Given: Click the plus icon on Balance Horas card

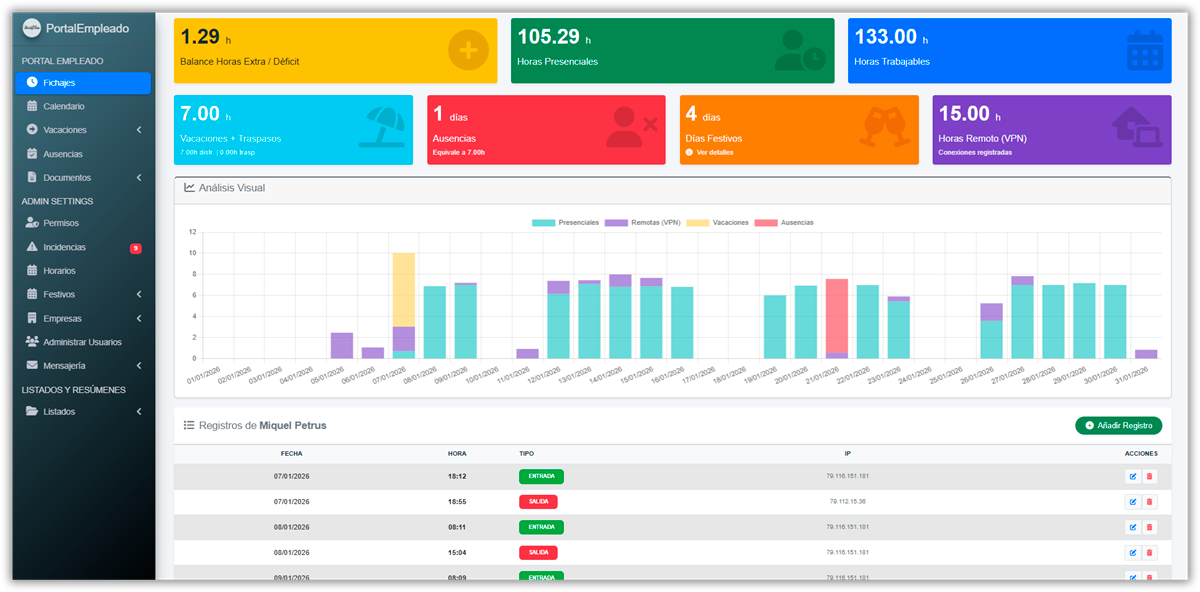Looking at the screenshot, I should tap(467, 50).
